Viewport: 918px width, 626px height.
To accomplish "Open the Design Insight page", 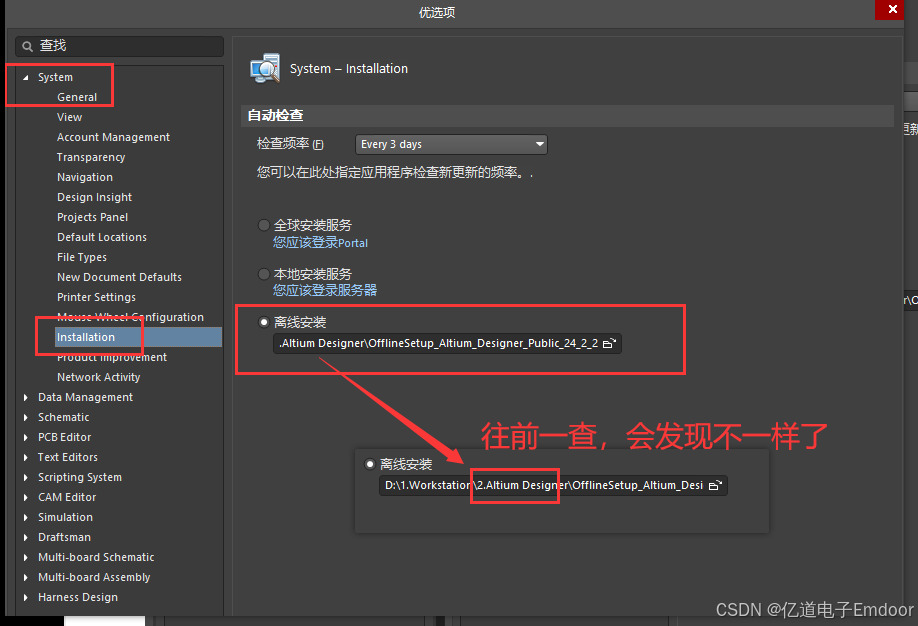I will pyautogui.click(x=94, y=197).
